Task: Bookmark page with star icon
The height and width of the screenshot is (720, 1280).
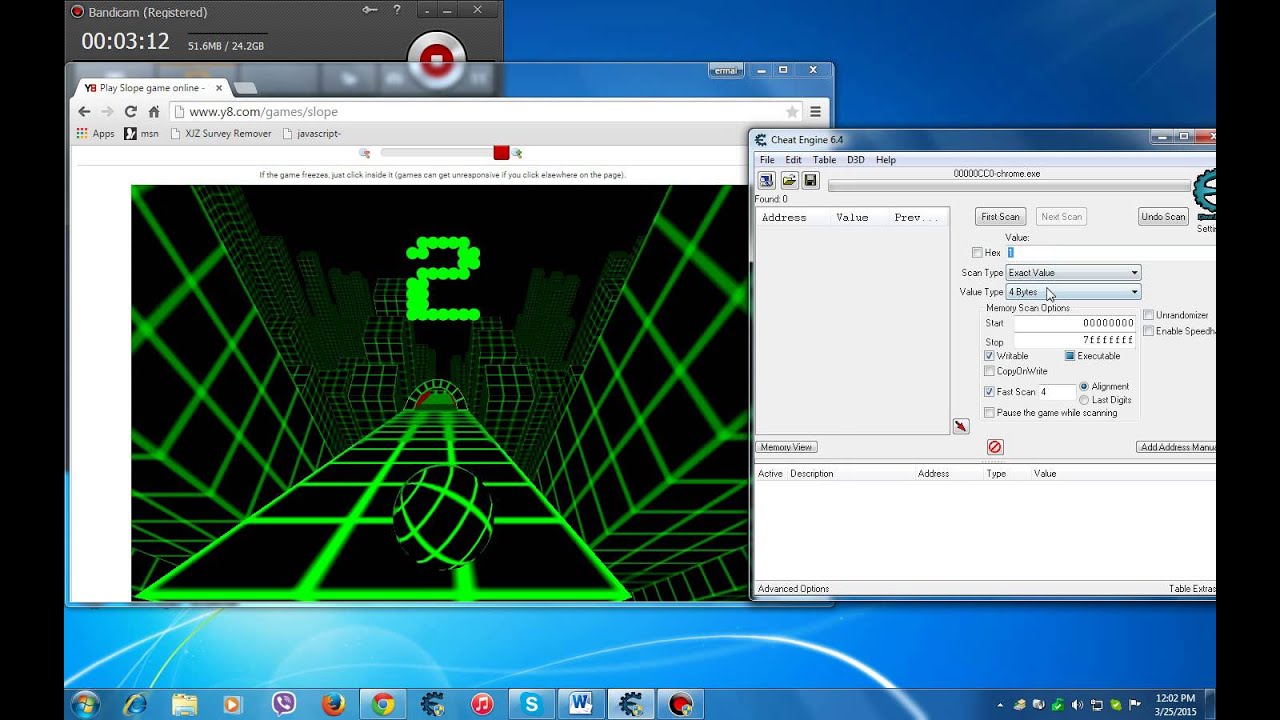Action: tap(792, 112)
